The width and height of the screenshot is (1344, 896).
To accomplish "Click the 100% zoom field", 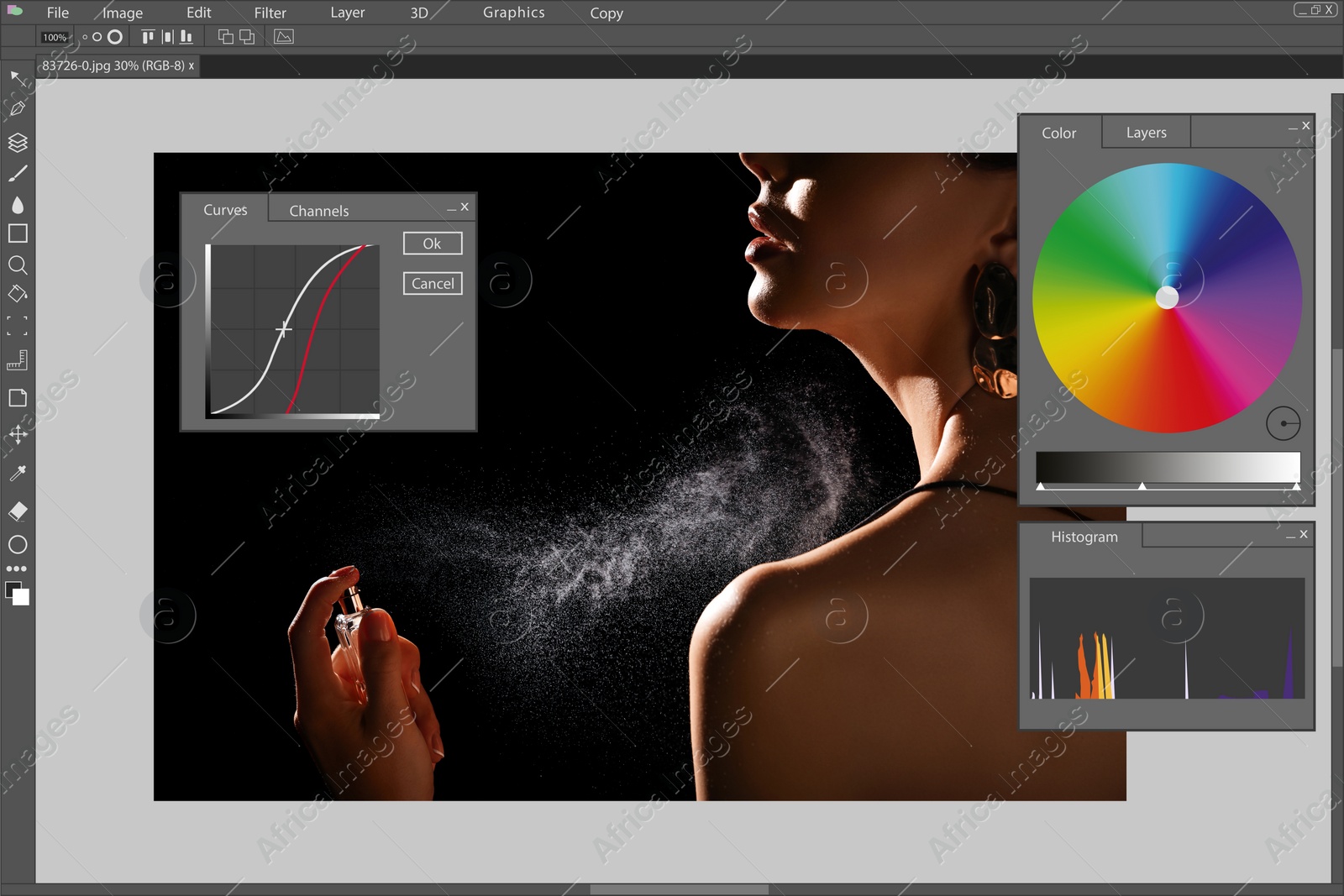I will click(x=55, y=38).
